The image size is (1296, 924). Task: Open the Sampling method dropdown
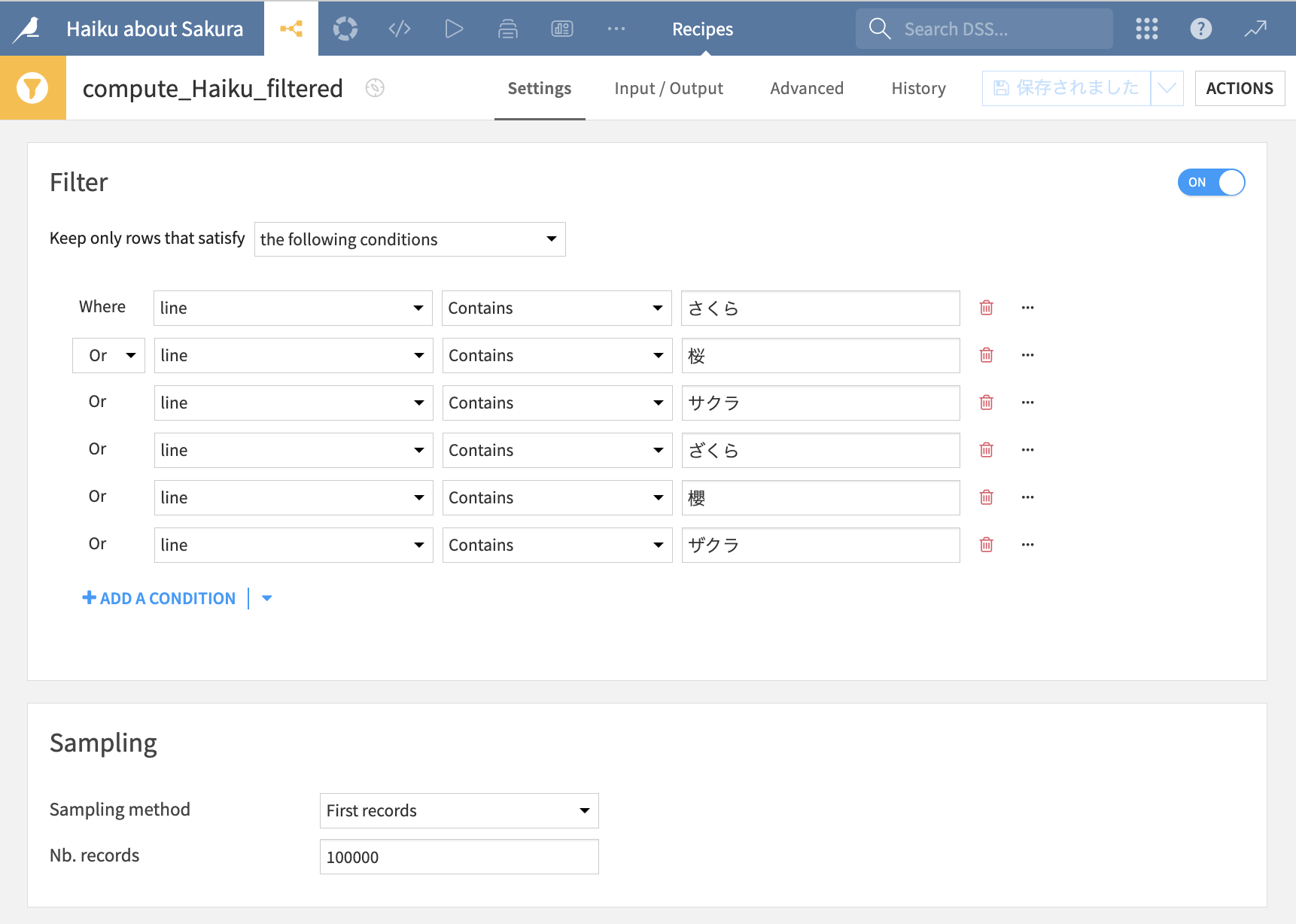[459, 810]
